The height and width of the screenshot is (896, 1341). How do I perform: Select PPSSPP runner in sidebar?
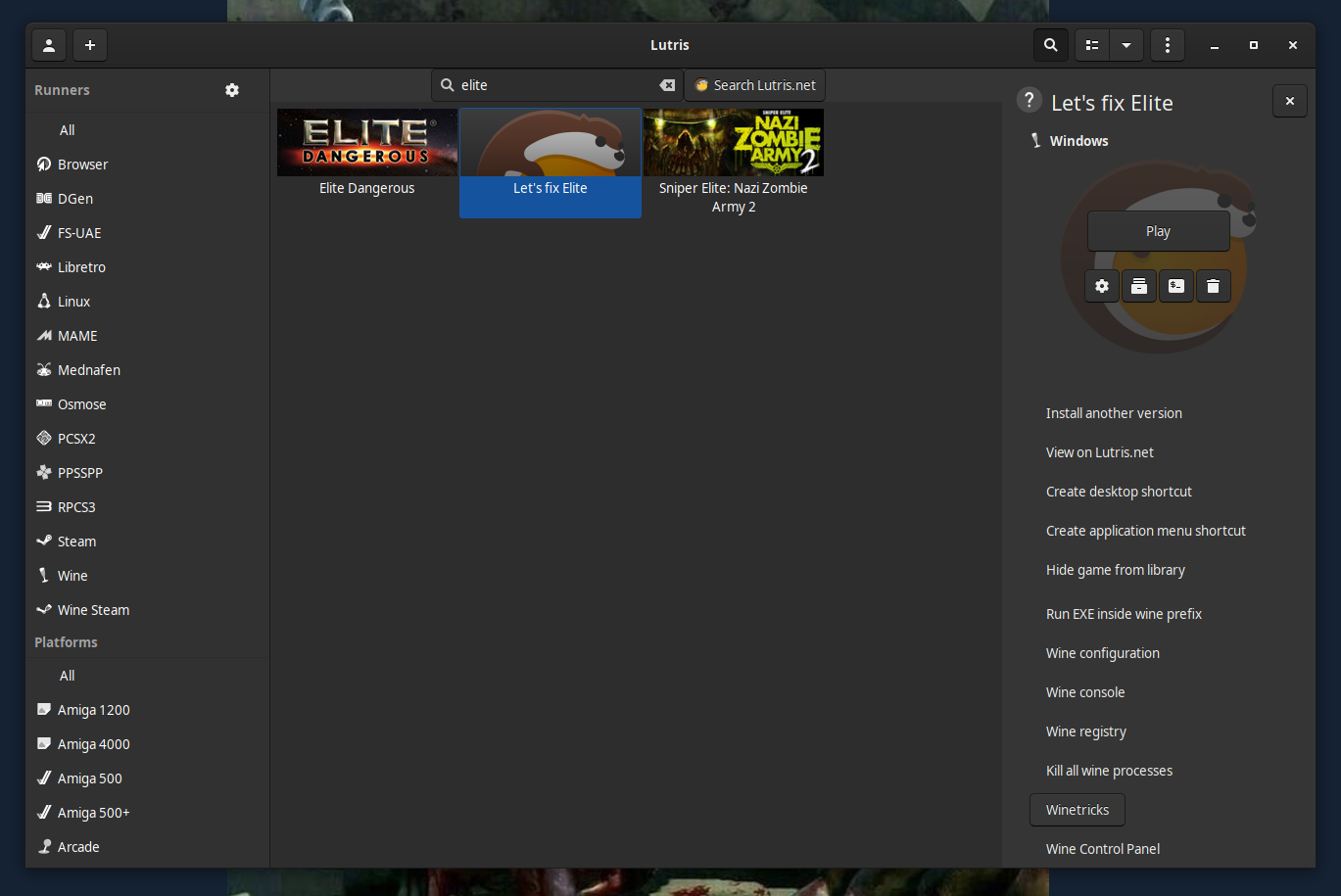click(147, 473)
